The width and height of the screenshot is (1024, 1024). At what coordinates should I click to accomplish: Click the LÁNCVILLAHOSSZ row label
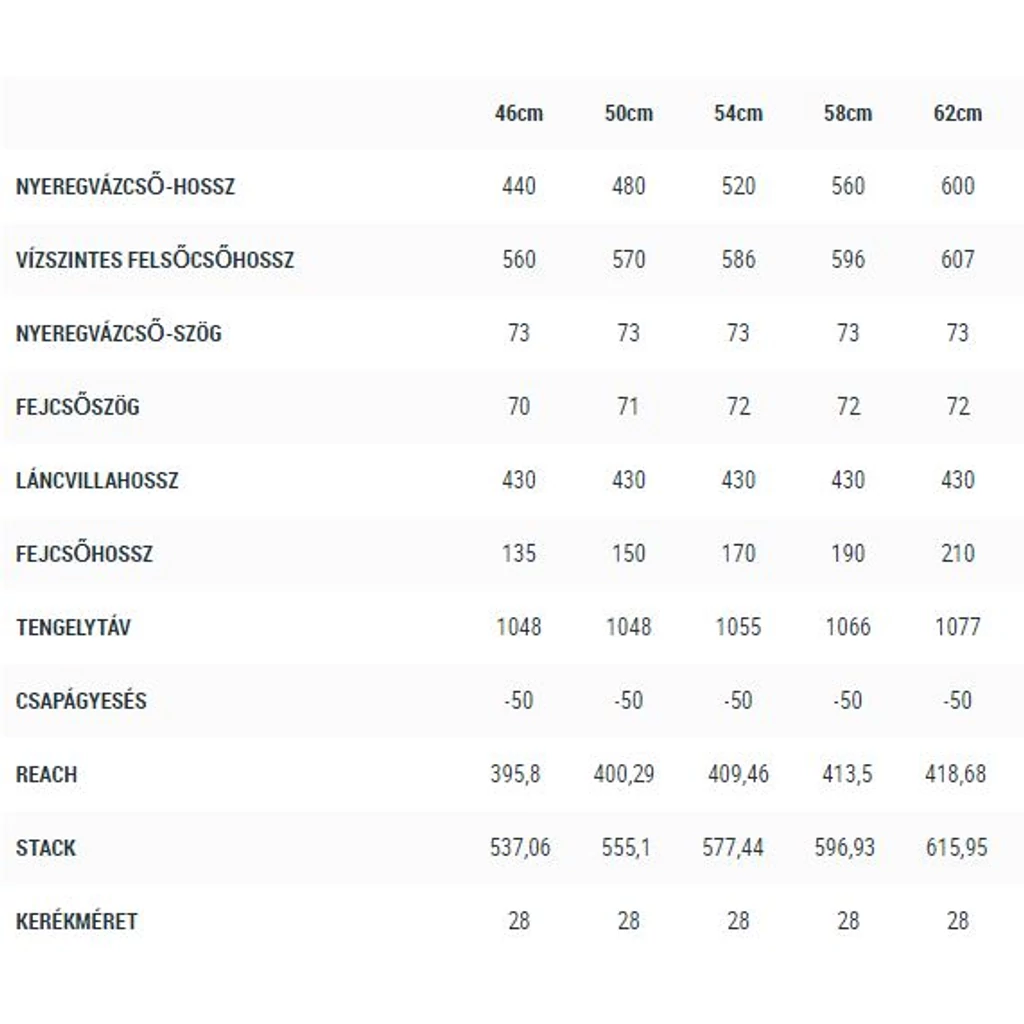pos(97,480)
